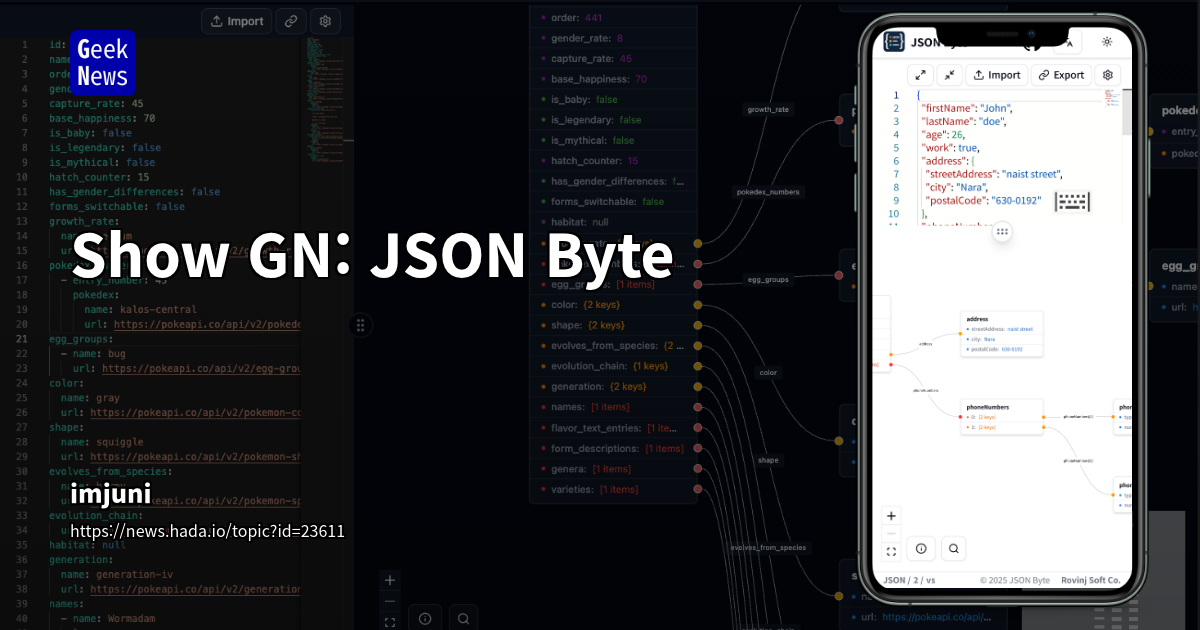Click the Export button on the phone
This screenshot has height=630, width=1200.
[x=1060, y=75]
